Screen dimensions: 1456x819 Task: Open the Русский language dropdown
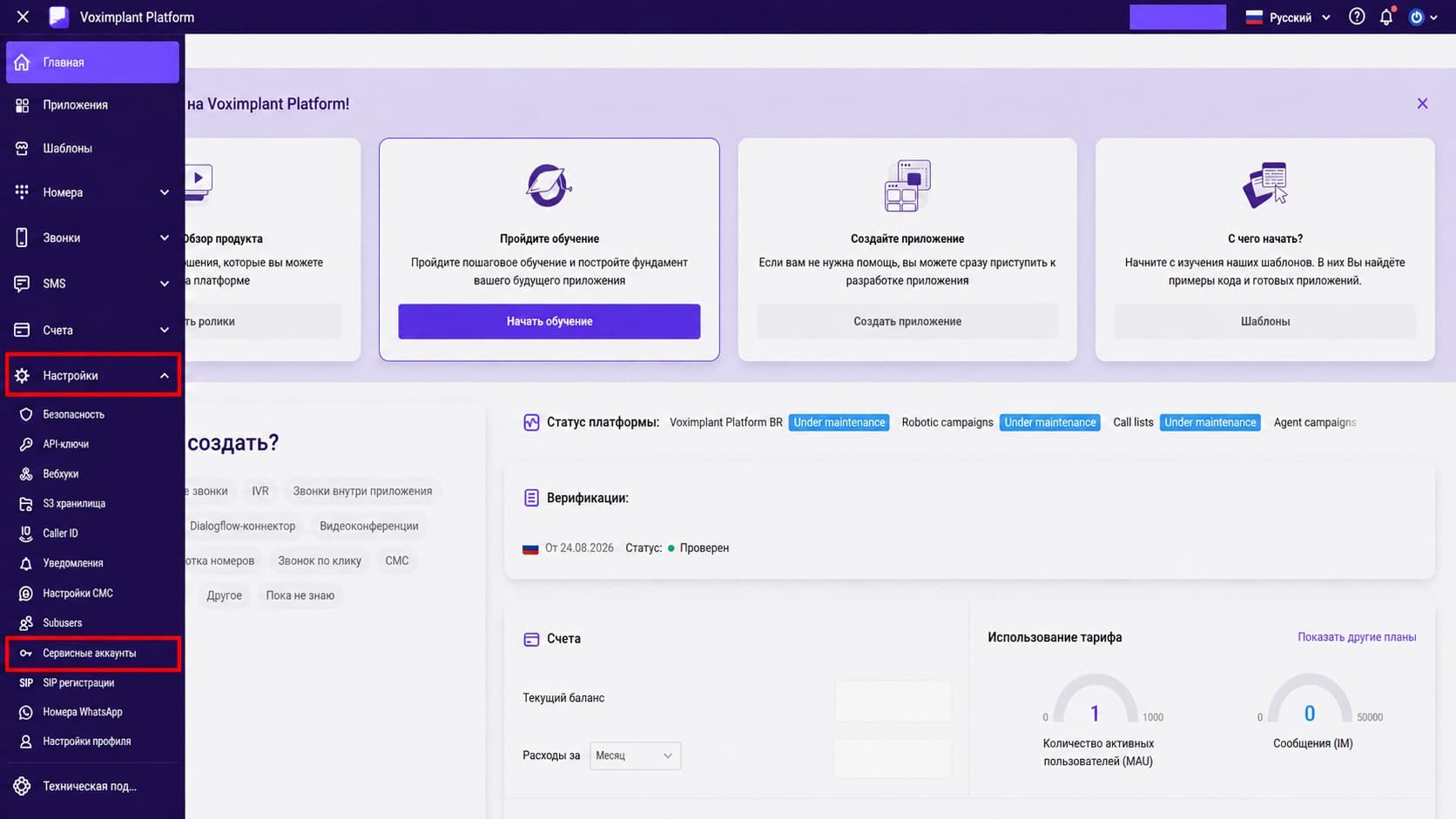click(x=1288, y=17)
